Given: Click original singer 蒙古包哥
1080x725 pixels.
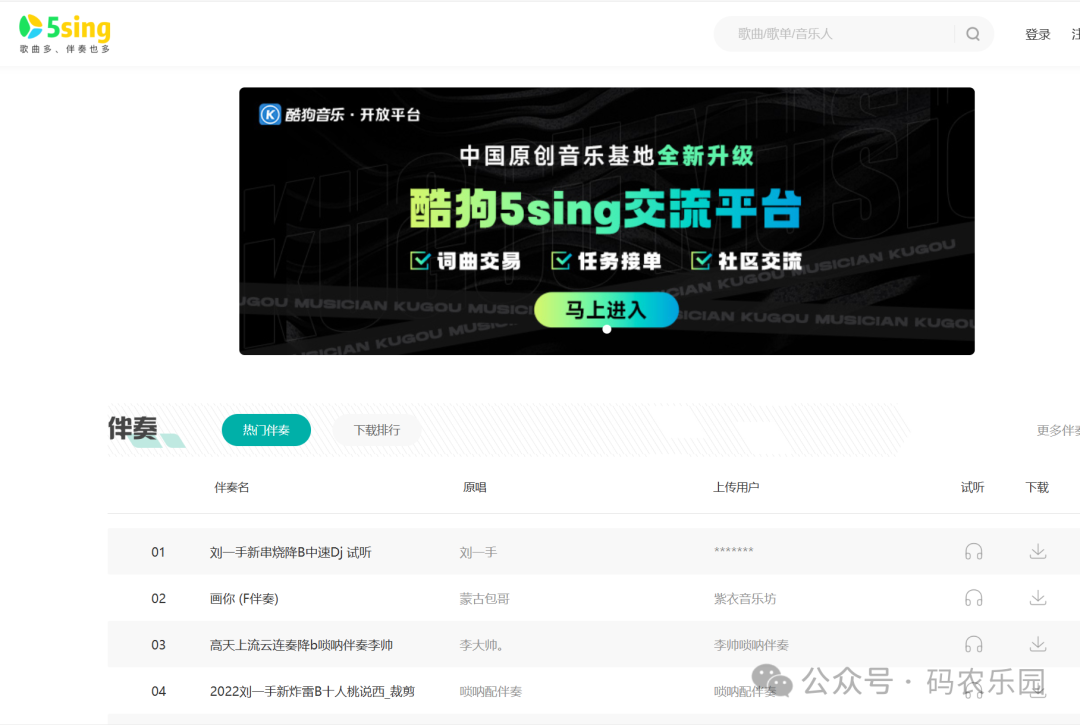Looking at the screenshot, I should click(484, 598).
